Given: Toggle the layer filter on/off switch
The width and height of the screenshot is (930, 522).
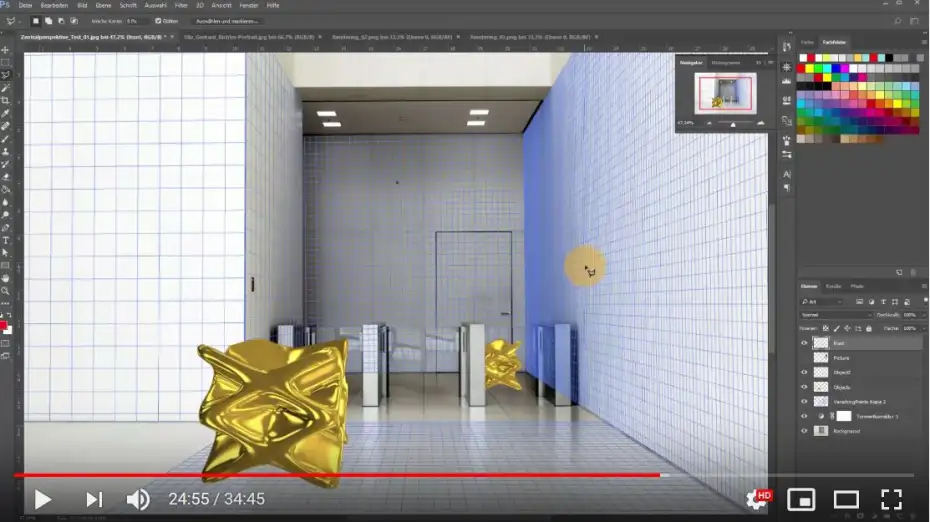Looking at the screenshot, I should (x=925, y=301).
